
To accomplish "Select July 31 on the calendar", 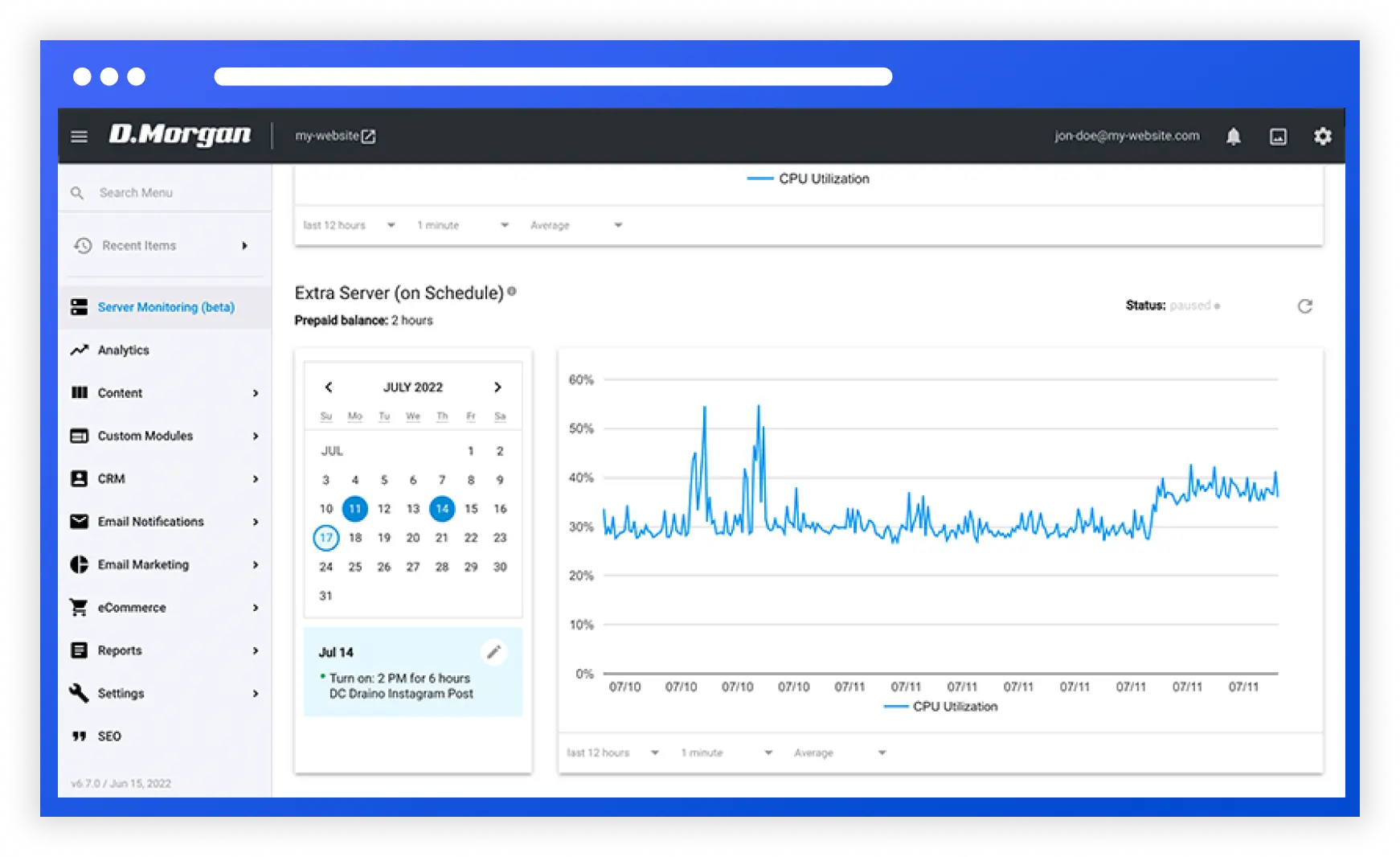I will click(x=325, y=596).
